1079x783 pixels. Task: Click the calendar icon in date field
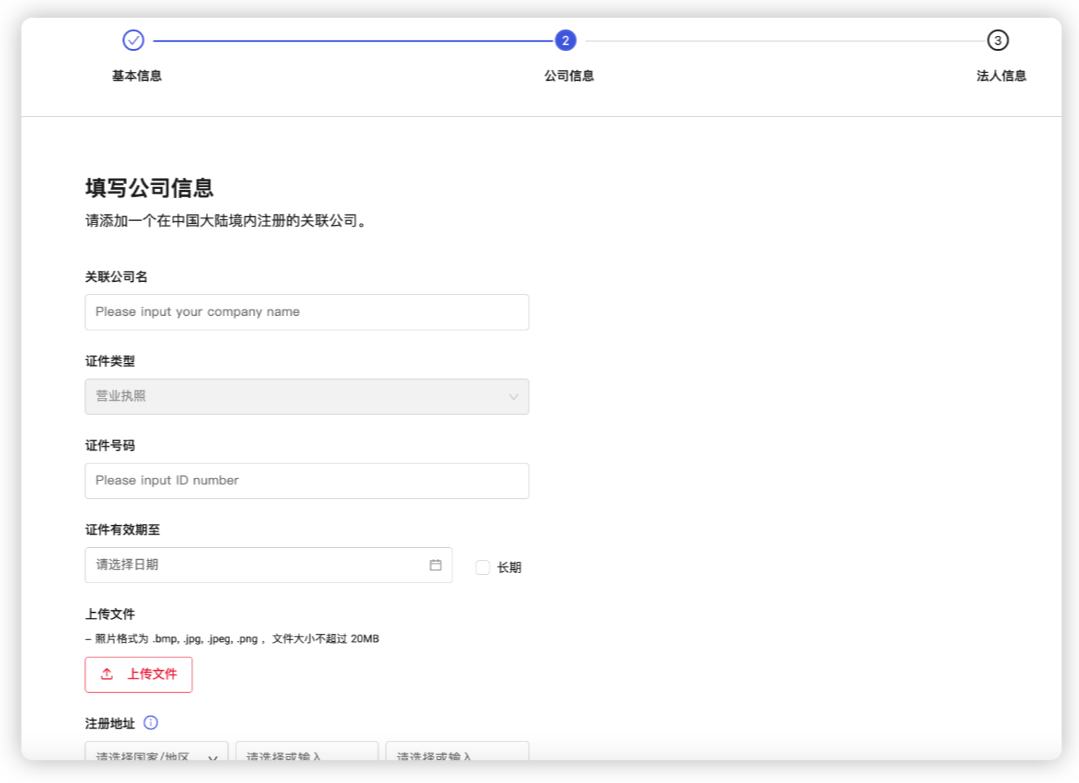pos(435,565)
